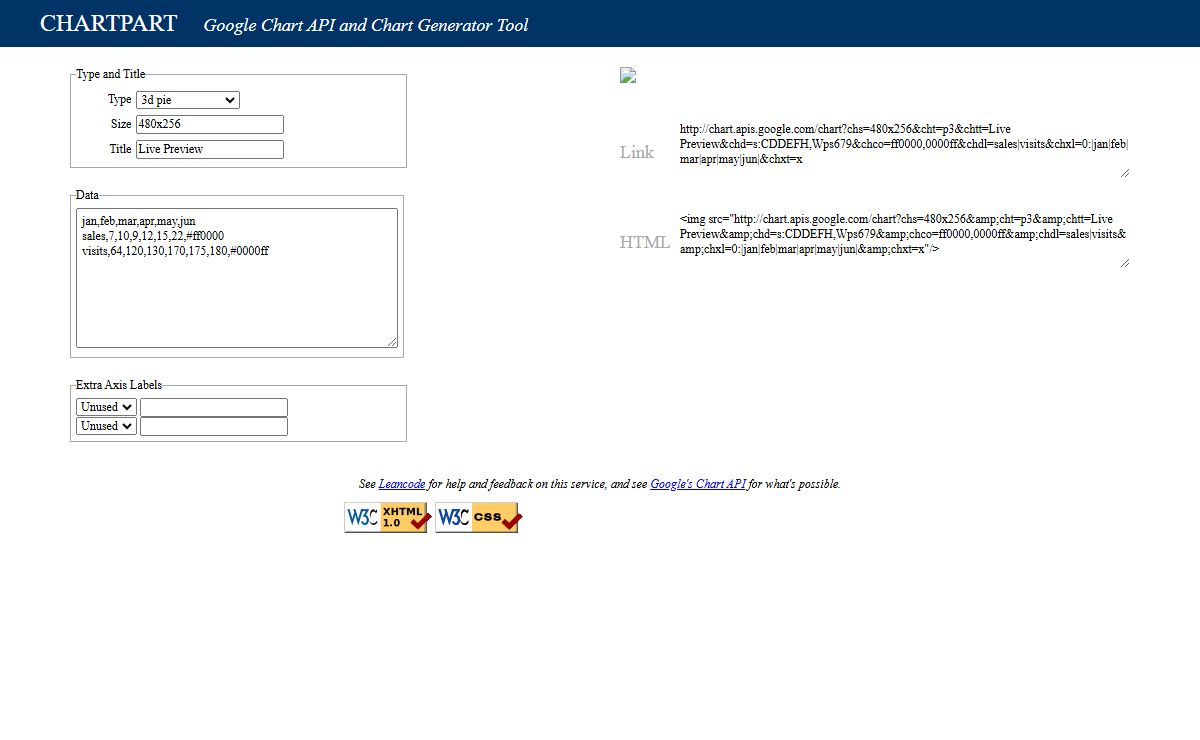Focus the first extra axis label text field
Screen dimensions: 1200x740
tap(214, 407)
